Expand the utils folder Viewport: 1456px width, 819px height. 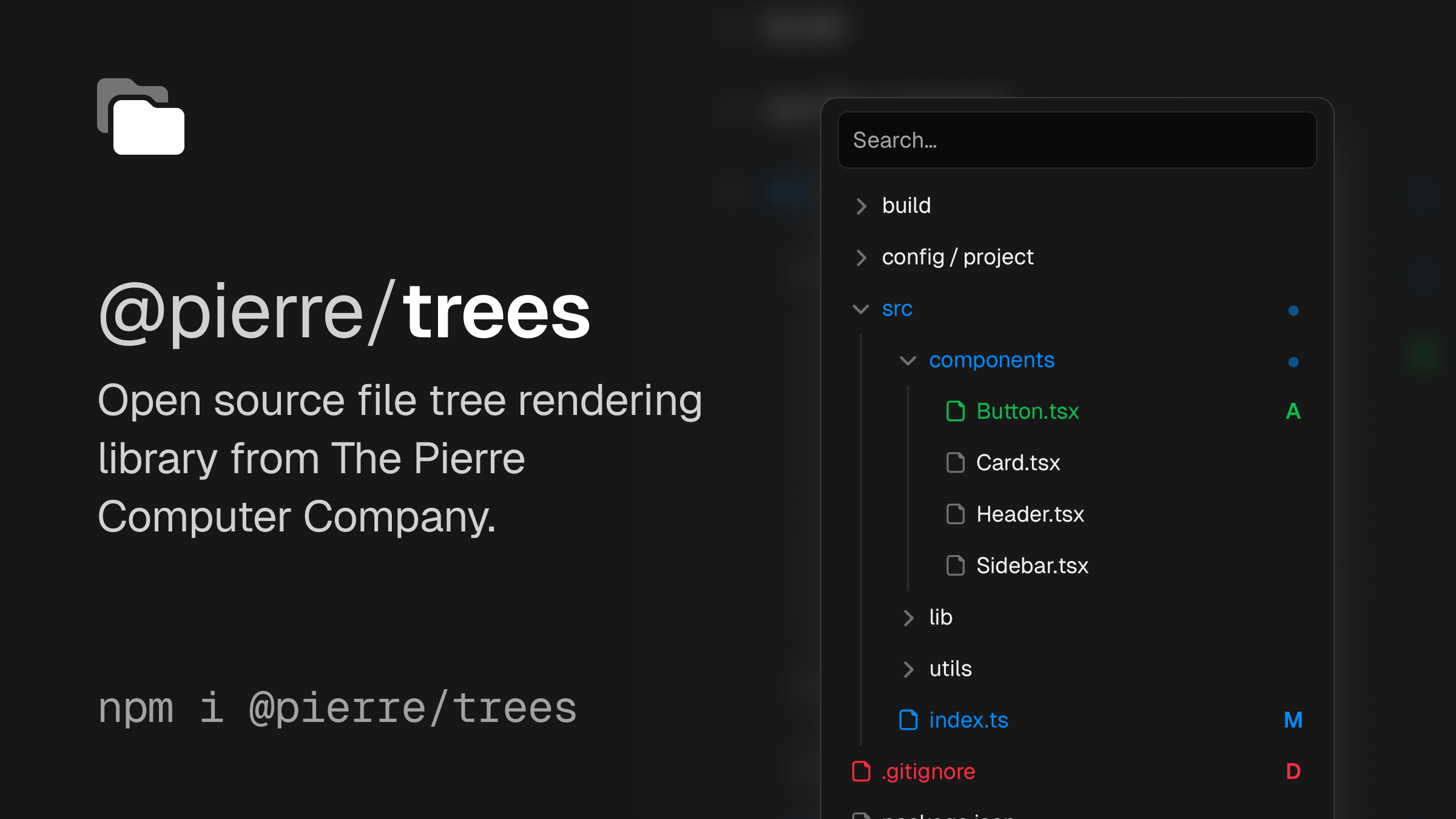coord(908,669)
